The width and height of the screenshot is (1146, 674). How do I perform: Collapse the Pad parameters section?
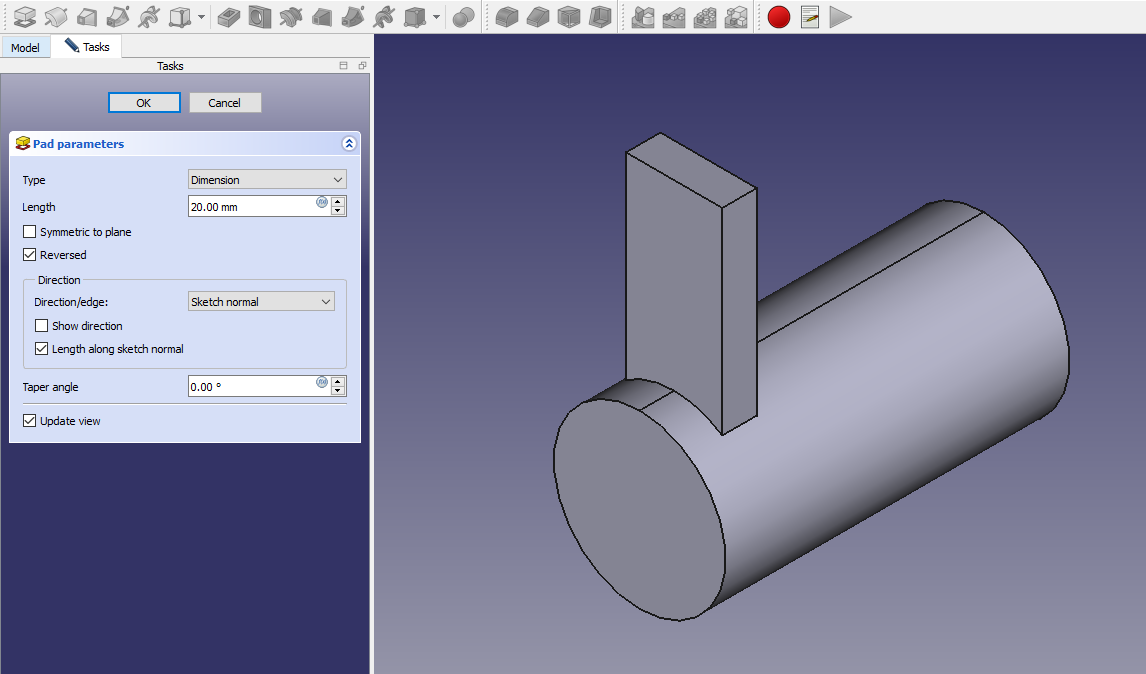(x=348, y=144)
